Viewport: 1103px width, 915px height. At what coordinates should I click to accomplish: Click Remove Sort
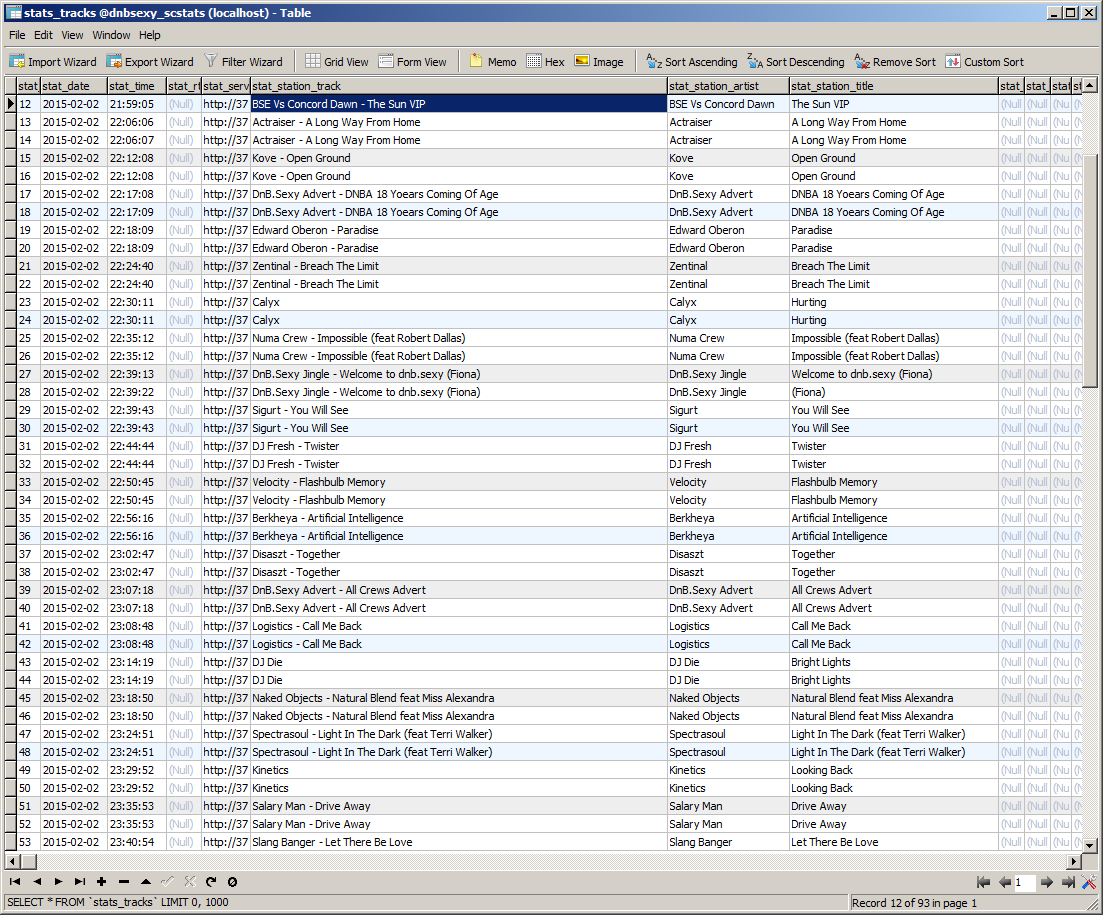(896, 62)
